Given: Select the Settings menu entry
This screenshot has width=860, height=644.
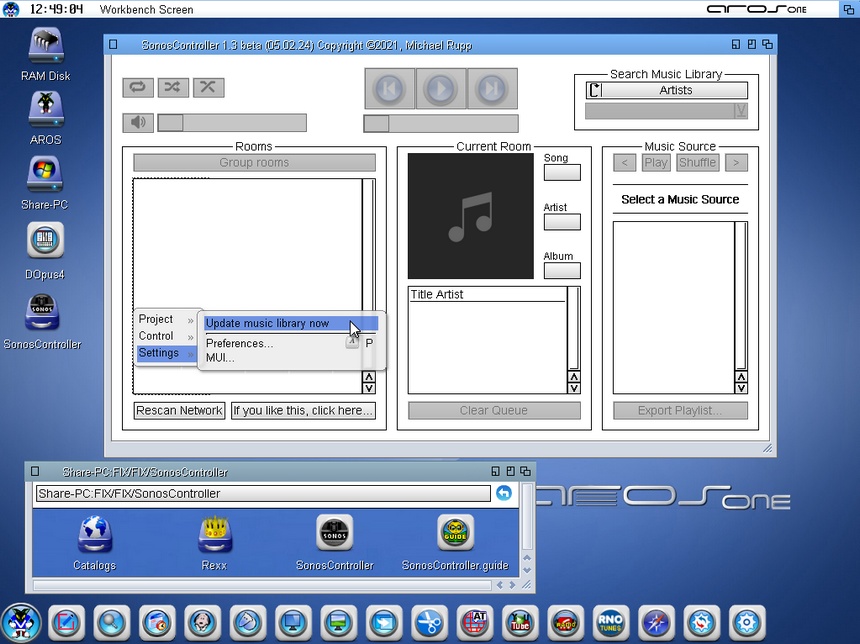Looking at the screenshot, I should click(x=166, y=353).
